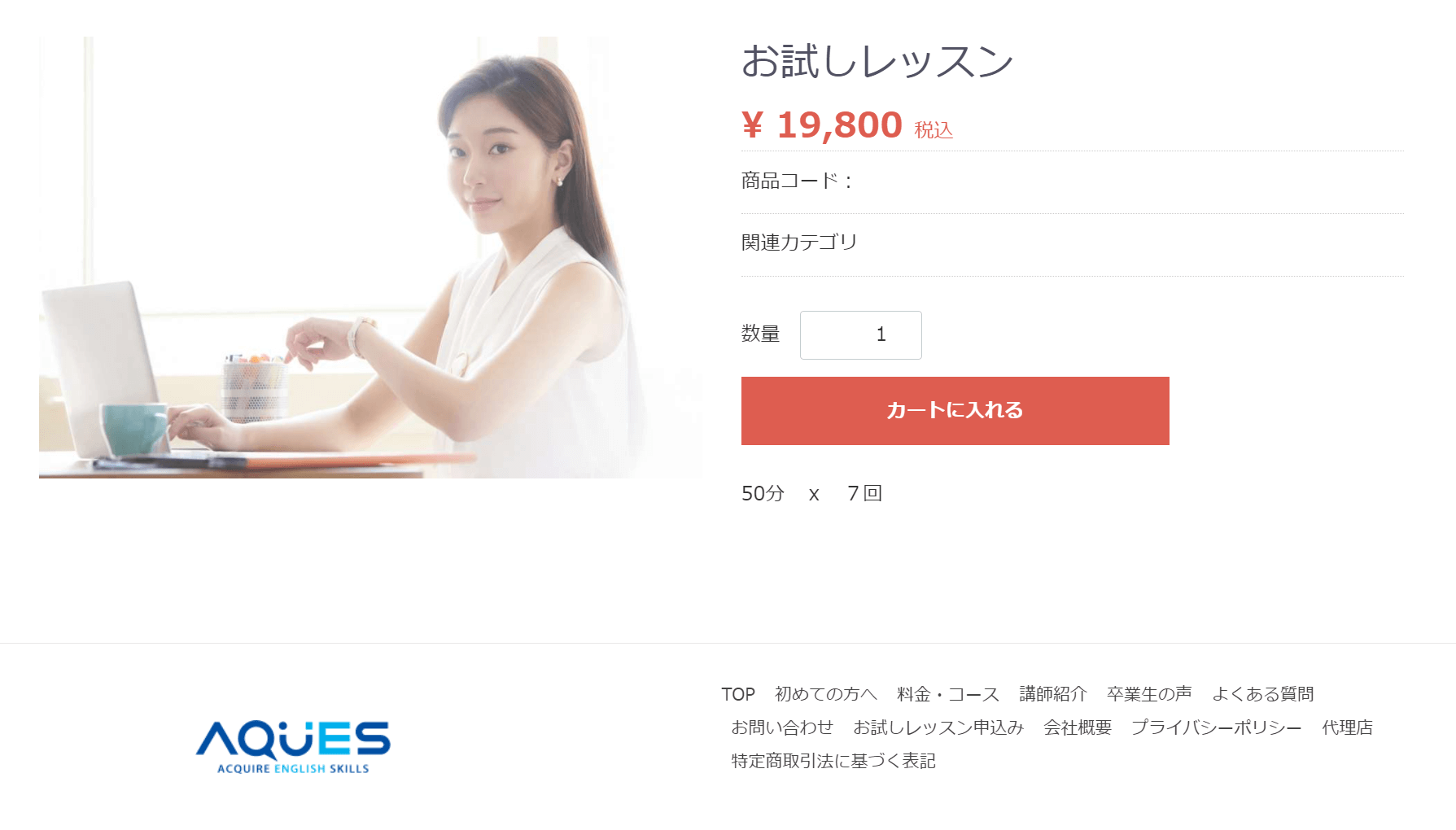The height and width of the screenshot is (830, 1456).
Task: Go to TOP footer link
Action: click(x=738, y=694)
